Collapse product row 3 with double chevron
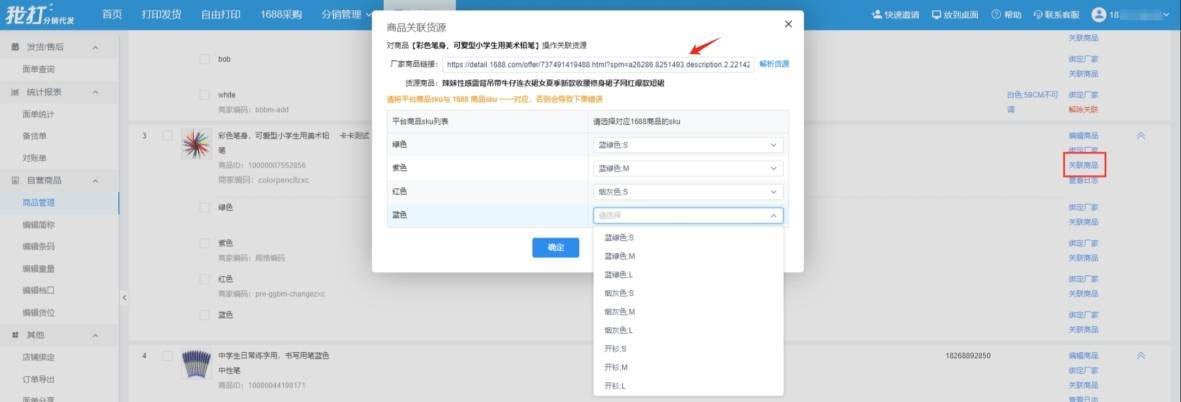 click(x=1141, y=135)
